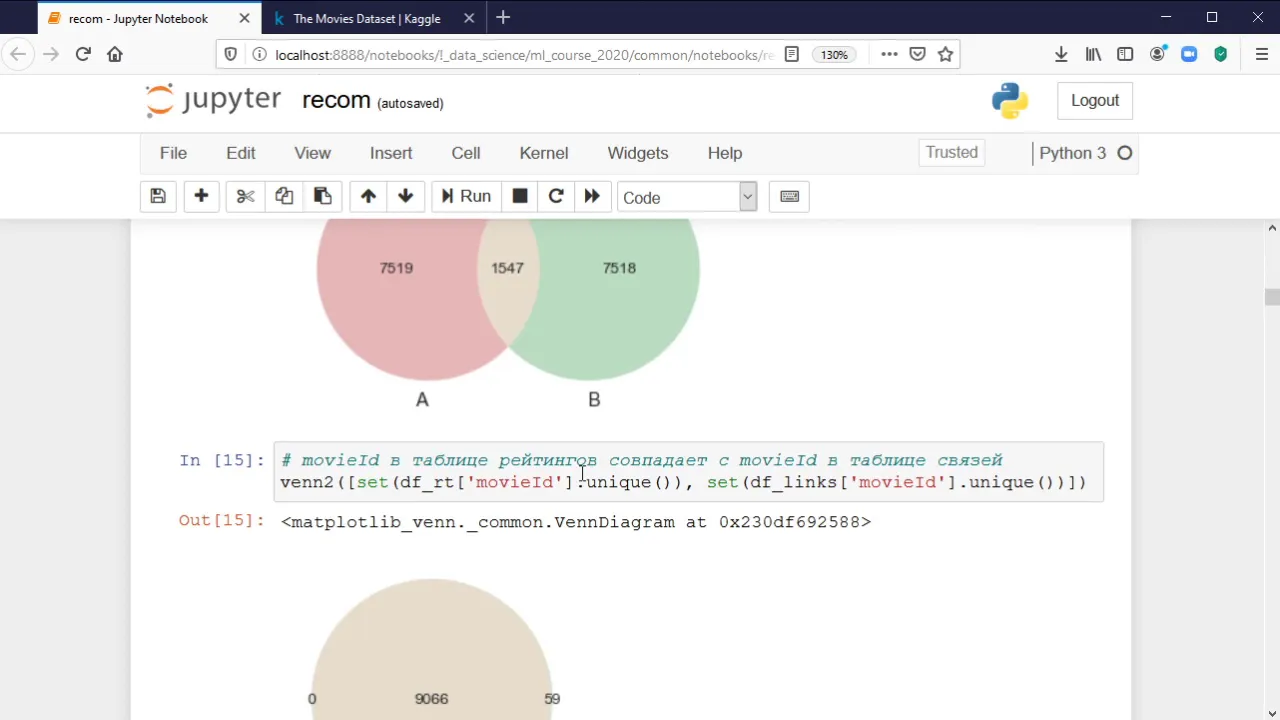This screenshot has height=720, width=1280.
Task: Focus the address bar URL field
Action: pyautogui.click(x=525, y=55)
